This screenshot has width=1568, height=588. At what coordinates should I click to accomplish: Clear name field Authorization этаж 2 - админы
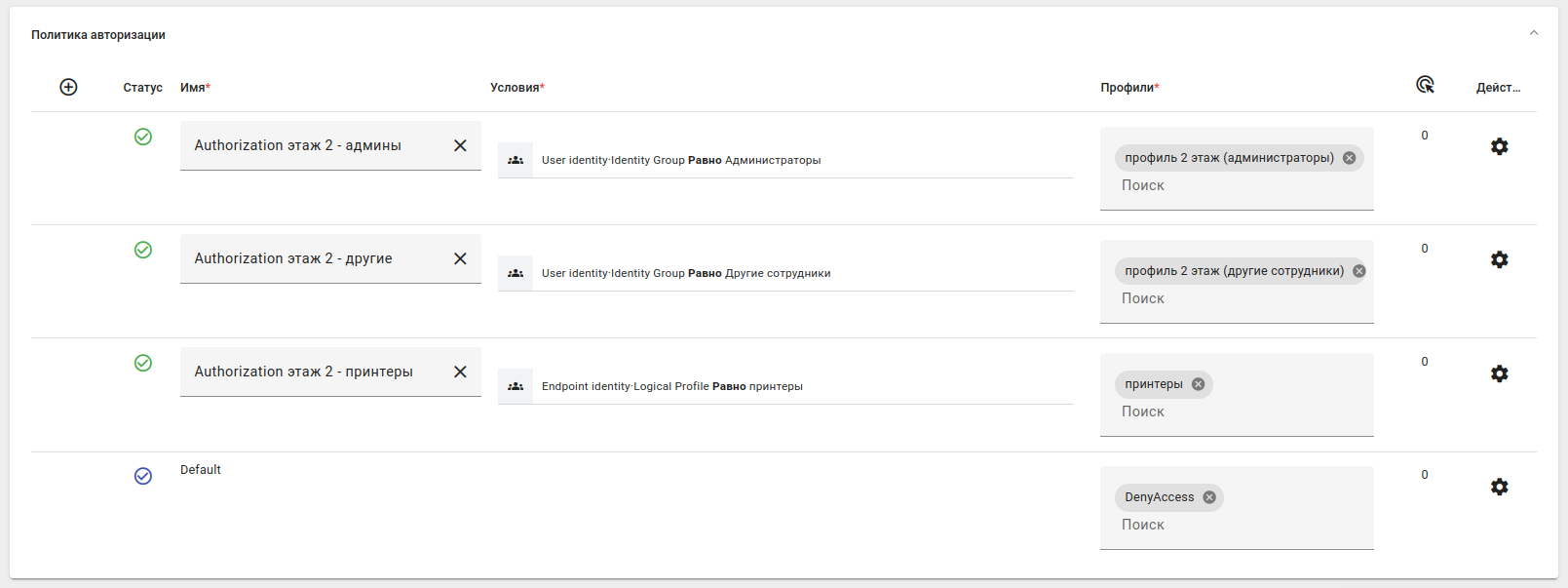pyautogui.click(x=460, y=145)
